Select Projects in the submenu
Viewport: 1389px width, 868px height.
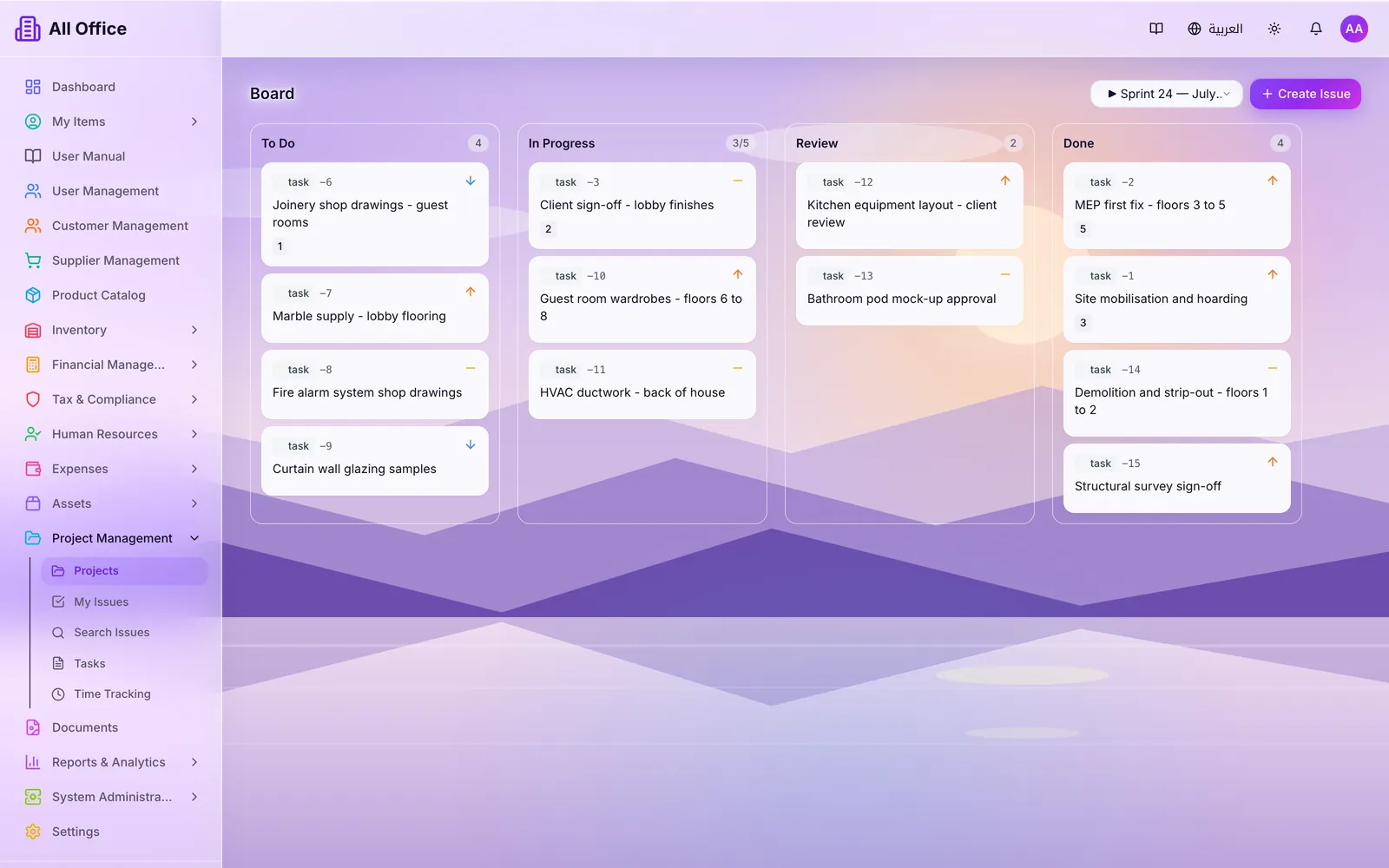point(124,570)
